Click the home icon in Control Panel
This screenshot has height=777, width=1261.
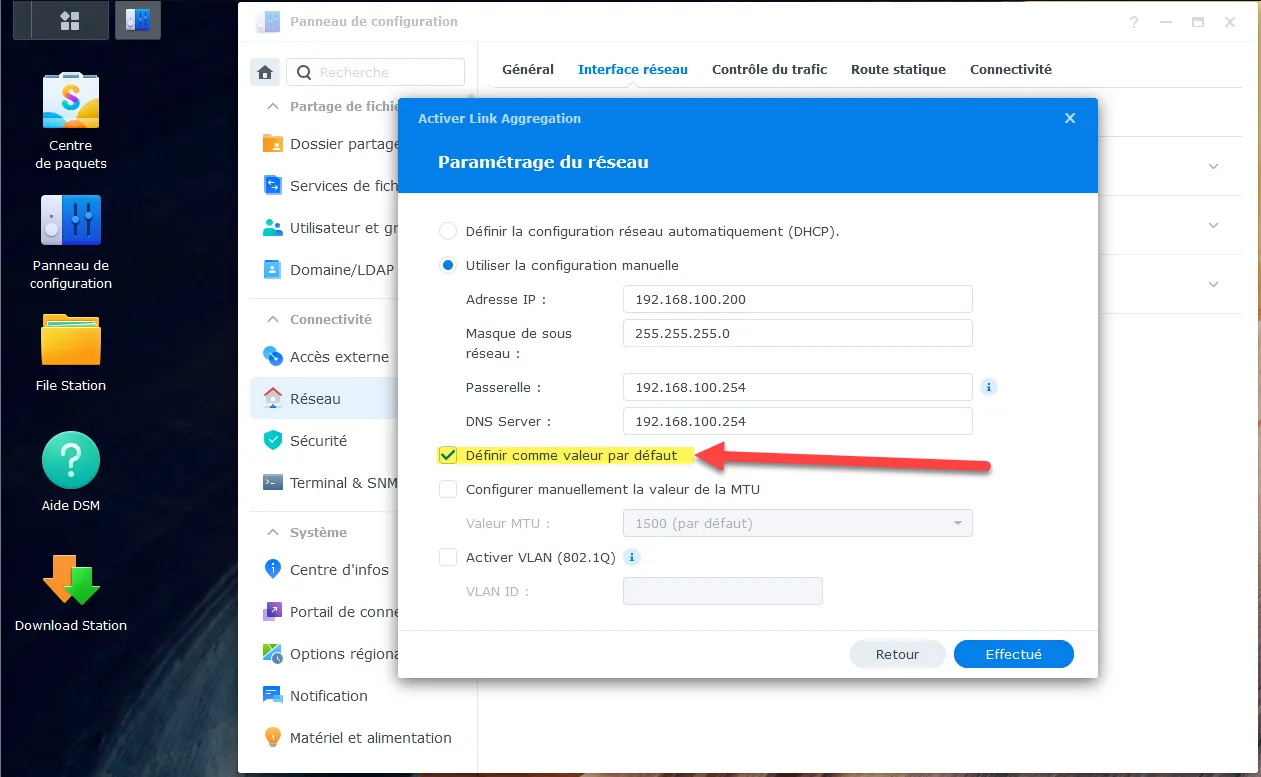265,72
